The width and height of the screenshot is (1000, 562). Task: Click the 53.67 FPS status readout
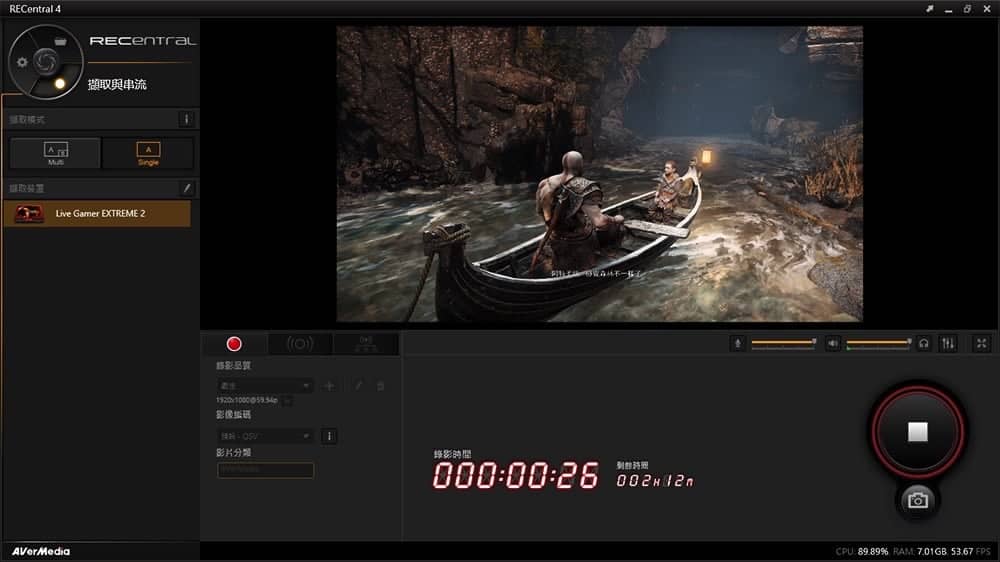coord(971,551)
